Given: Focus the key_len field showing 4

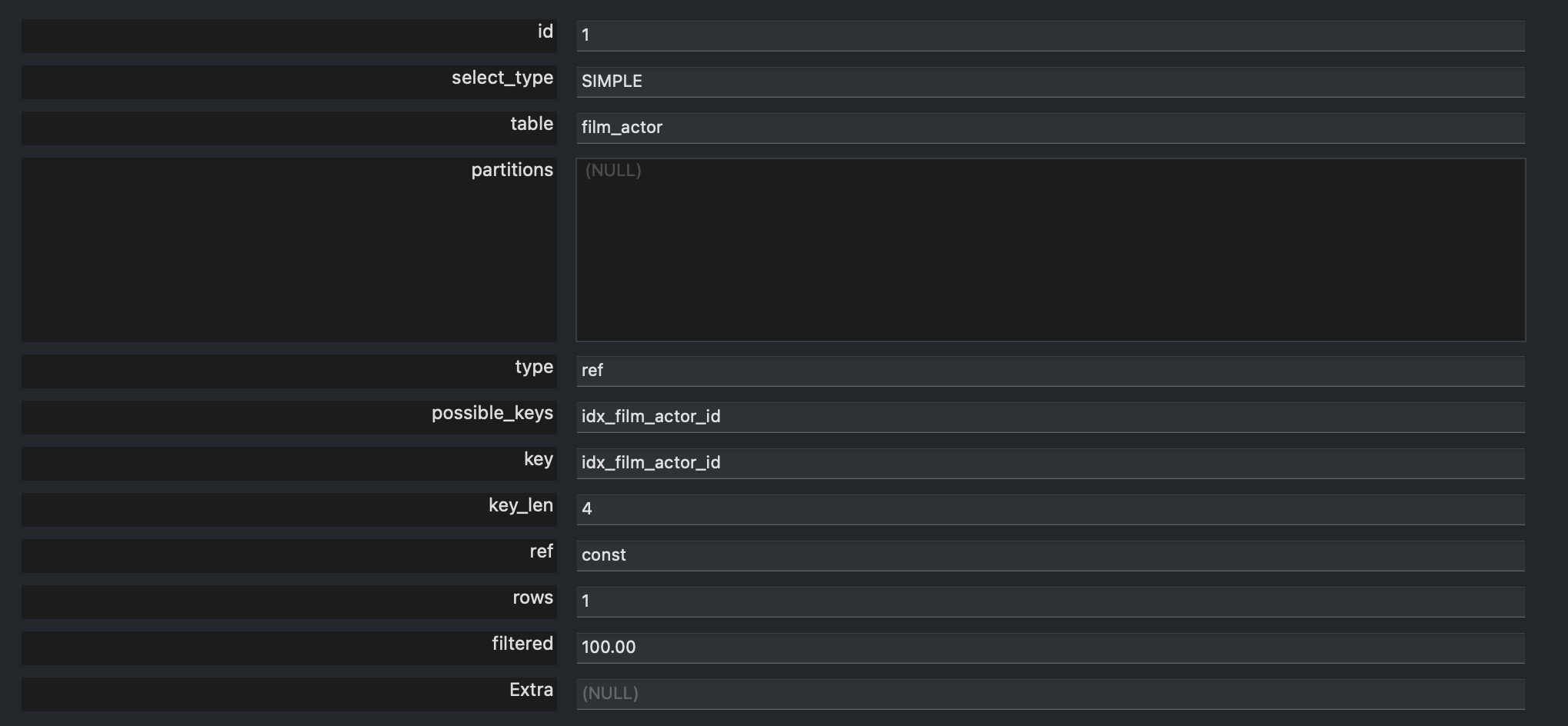Looking at the screenshot, I should coord(1050,509).
